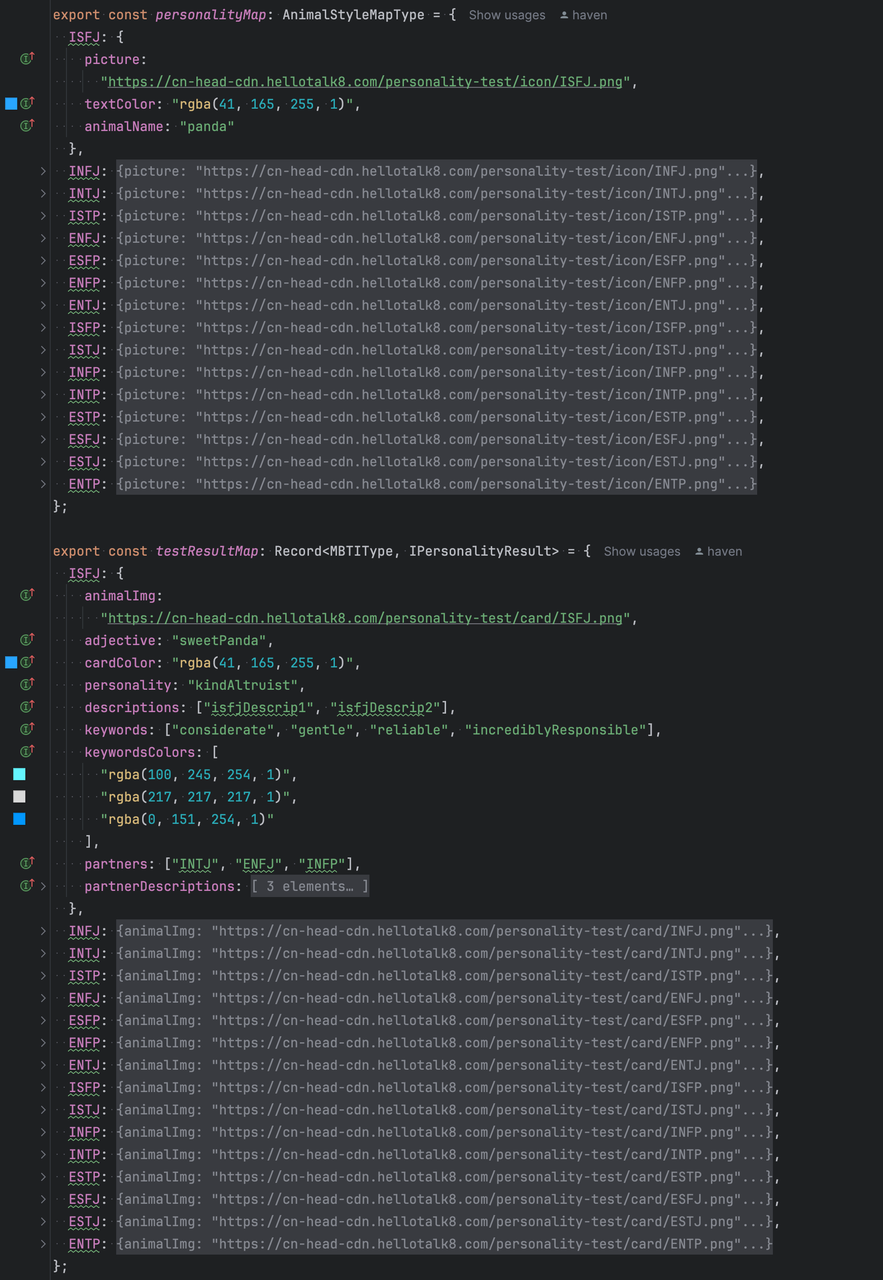
Task: Expand the folded ENFJ entry containing icon/ENFJ.png
Action: tap(43, 238)
